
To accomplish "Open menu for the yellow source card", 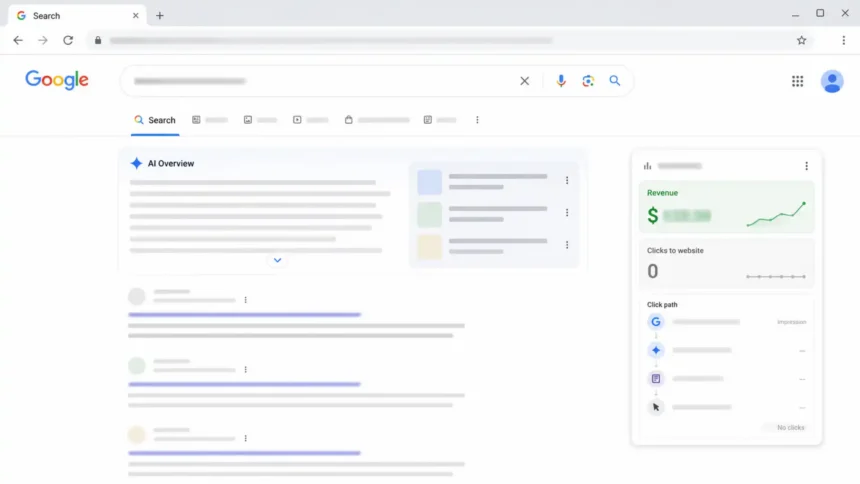I will pyautogui.click(x=567, y=245).
